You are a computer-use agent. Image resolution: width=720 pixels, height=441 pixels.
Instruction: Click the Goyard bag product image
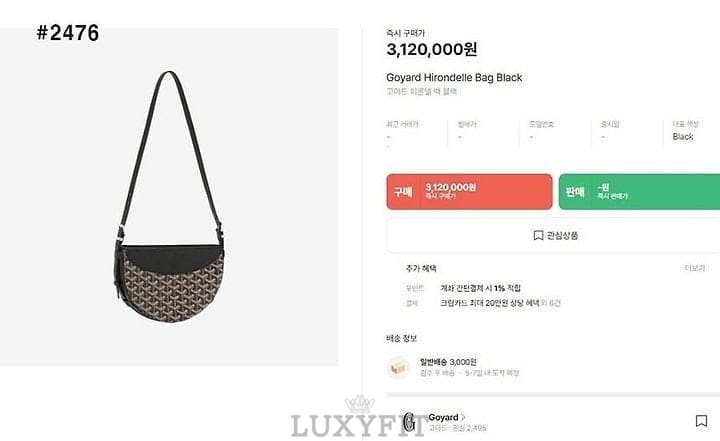click(x=170, y=197)
